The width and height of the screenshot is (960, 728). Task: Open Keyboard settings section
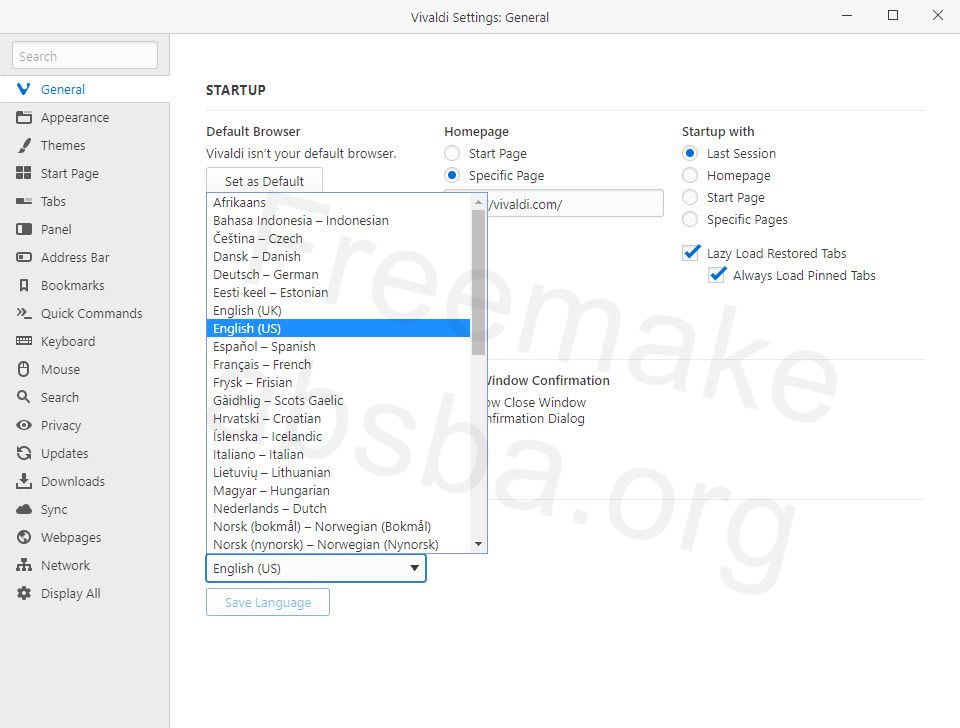[x=84, y=341]
